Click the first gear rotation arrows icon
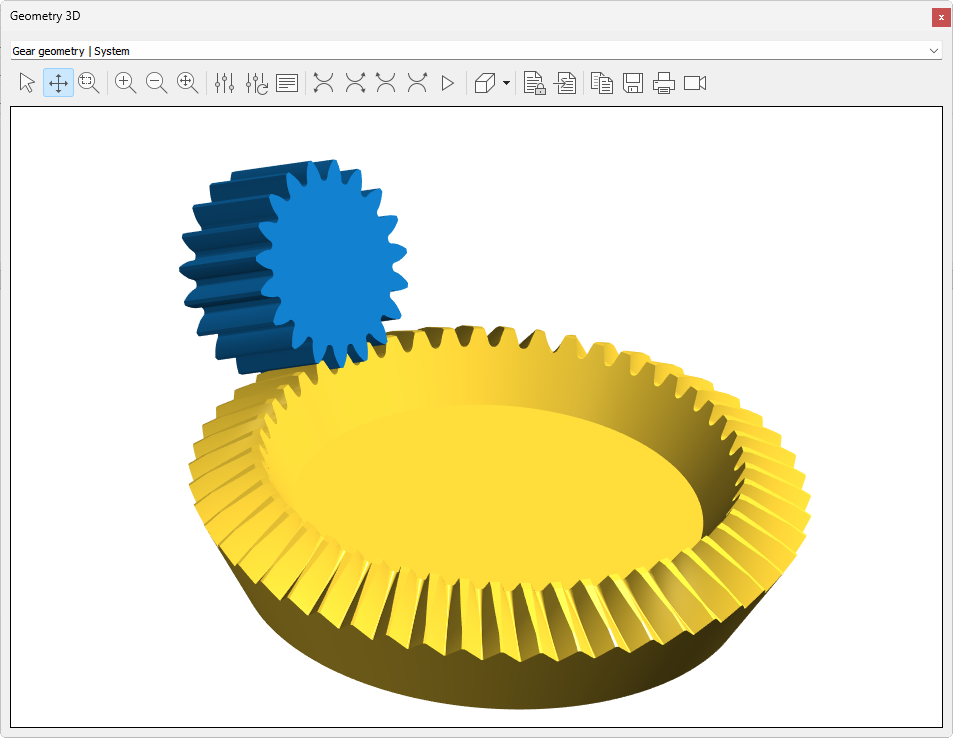This screenshot has width=953, height=738. [x=323, y=83]
